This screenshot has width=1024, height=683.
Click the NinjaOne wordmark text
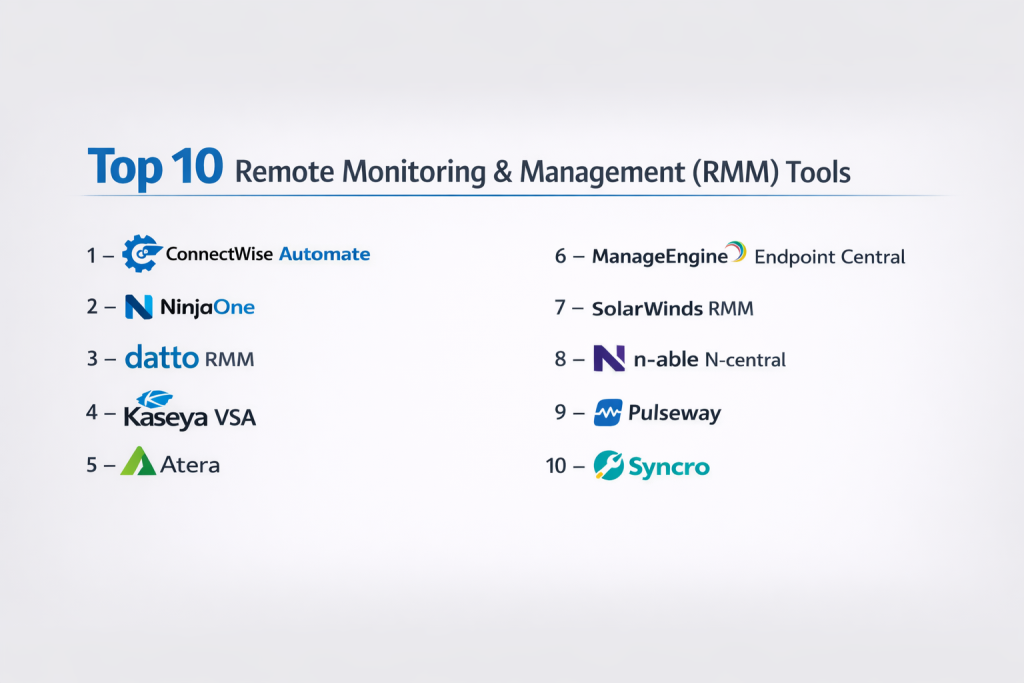[207, 308]
